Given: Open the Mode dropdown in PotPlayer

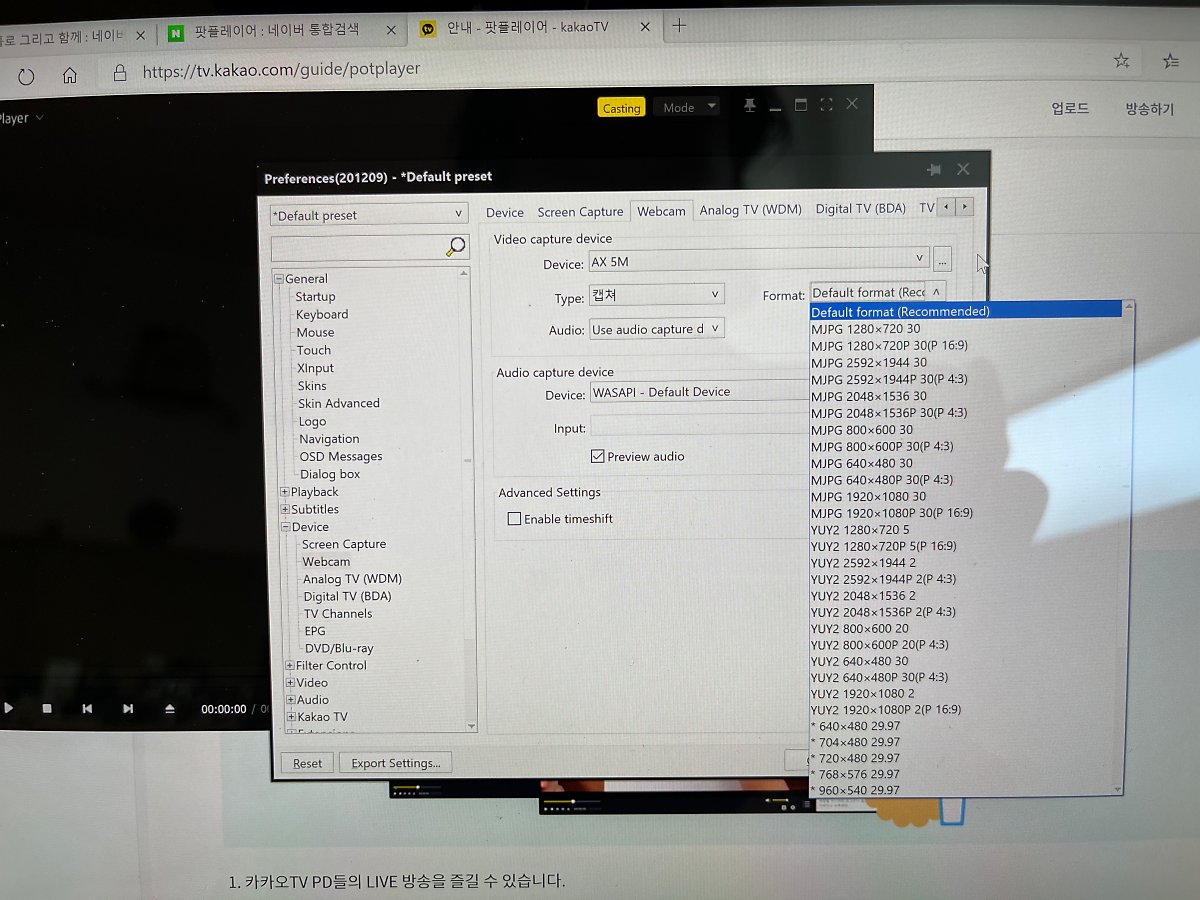Looking at the screenshot, I should [x=686, y=107].
